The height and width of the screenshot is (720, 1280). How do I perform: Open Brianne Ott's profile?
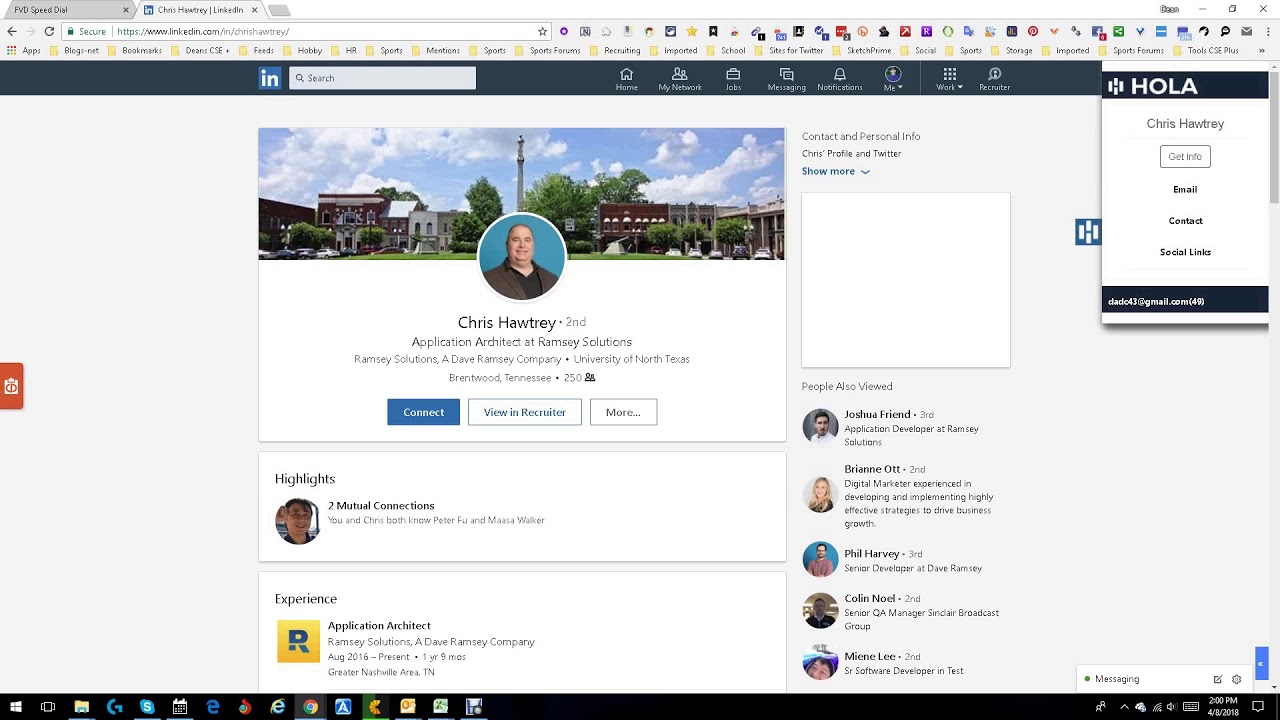point(872,469)
